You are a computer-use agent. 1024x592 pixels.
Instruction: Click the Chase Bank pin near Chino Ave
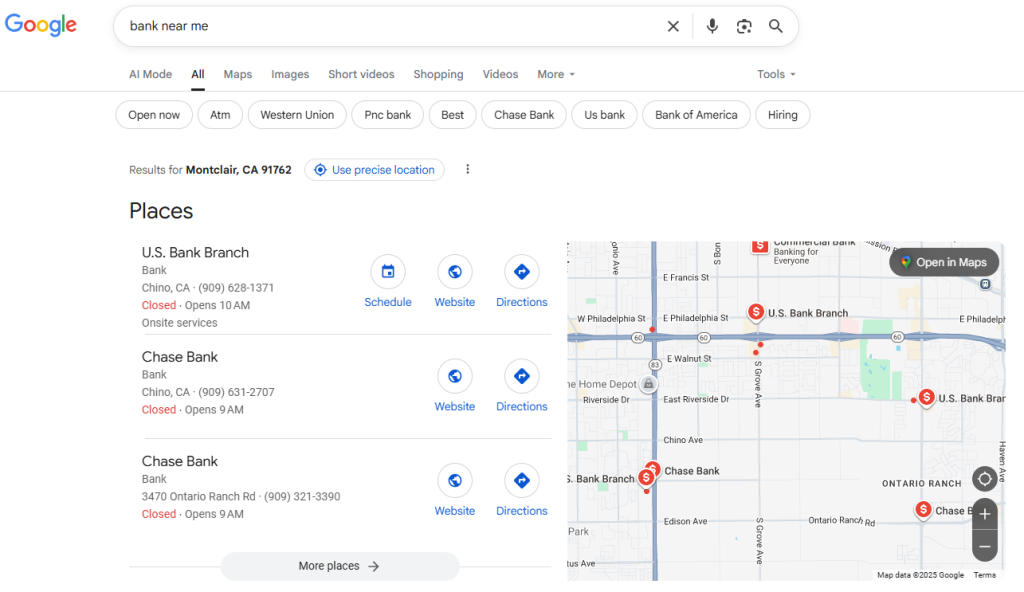pos(654,468)
